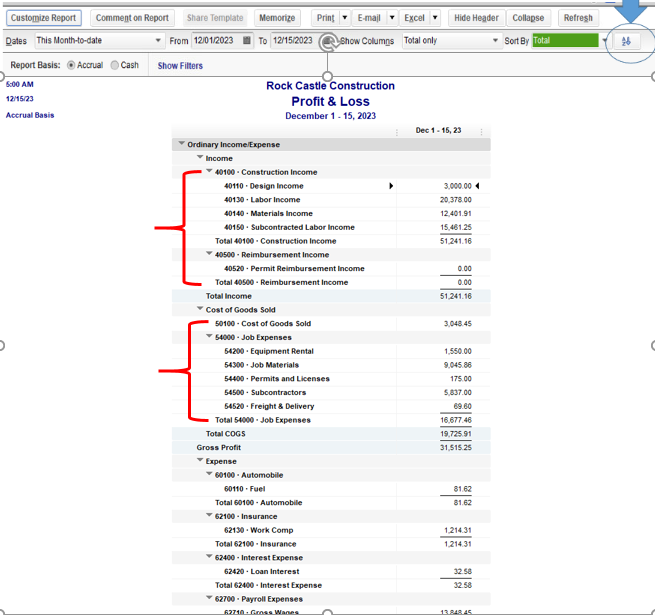
Task: Select 40520 Permit Reimbursement Income row
Action: pos(331,269)
